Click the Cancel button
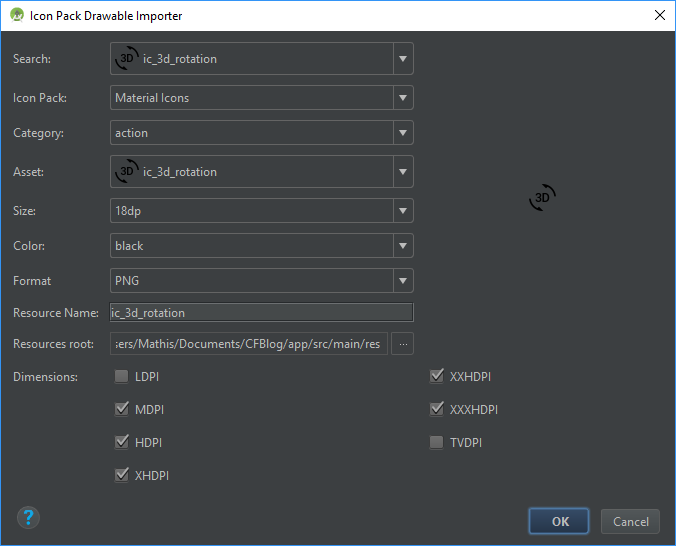This screenshot has height=546, width=676. click(630, 521)
